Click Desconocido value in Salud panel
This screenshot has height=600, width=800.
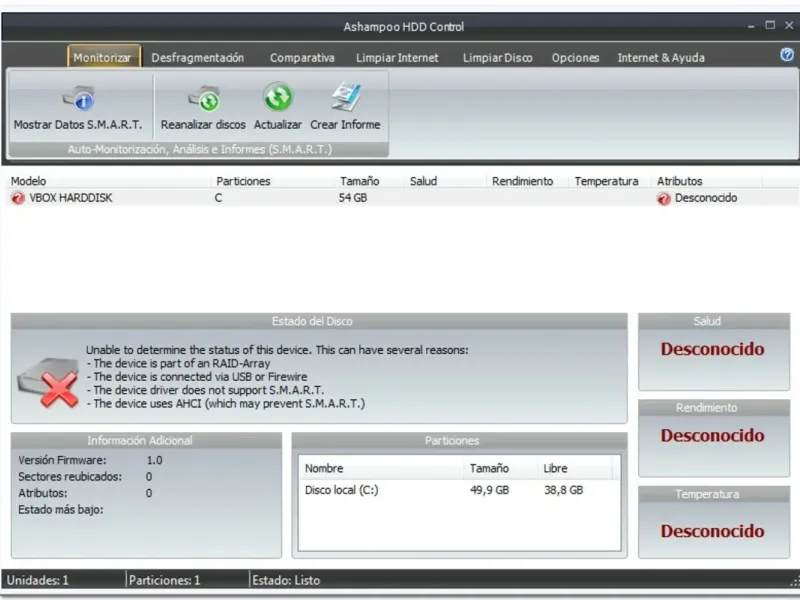(x=712, y=349)
